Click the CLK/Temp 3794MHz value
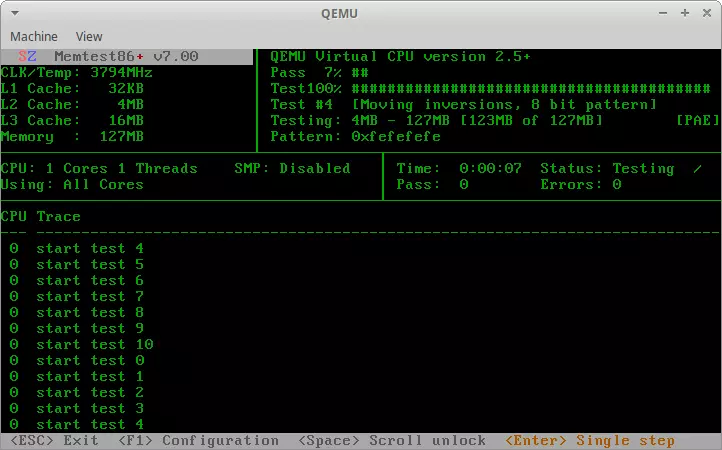The image size is (722, 450). pyautogui.click(x=121, y=72)
